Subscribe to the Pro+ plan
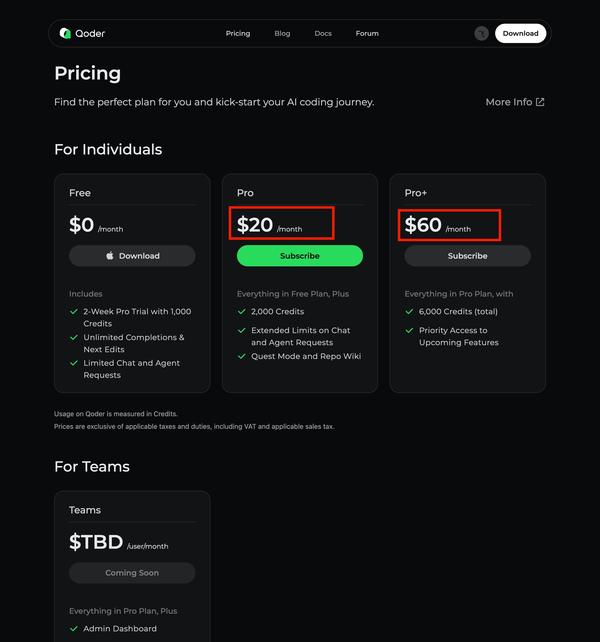This screenshot has height=642, width=600. coord(467,256)
